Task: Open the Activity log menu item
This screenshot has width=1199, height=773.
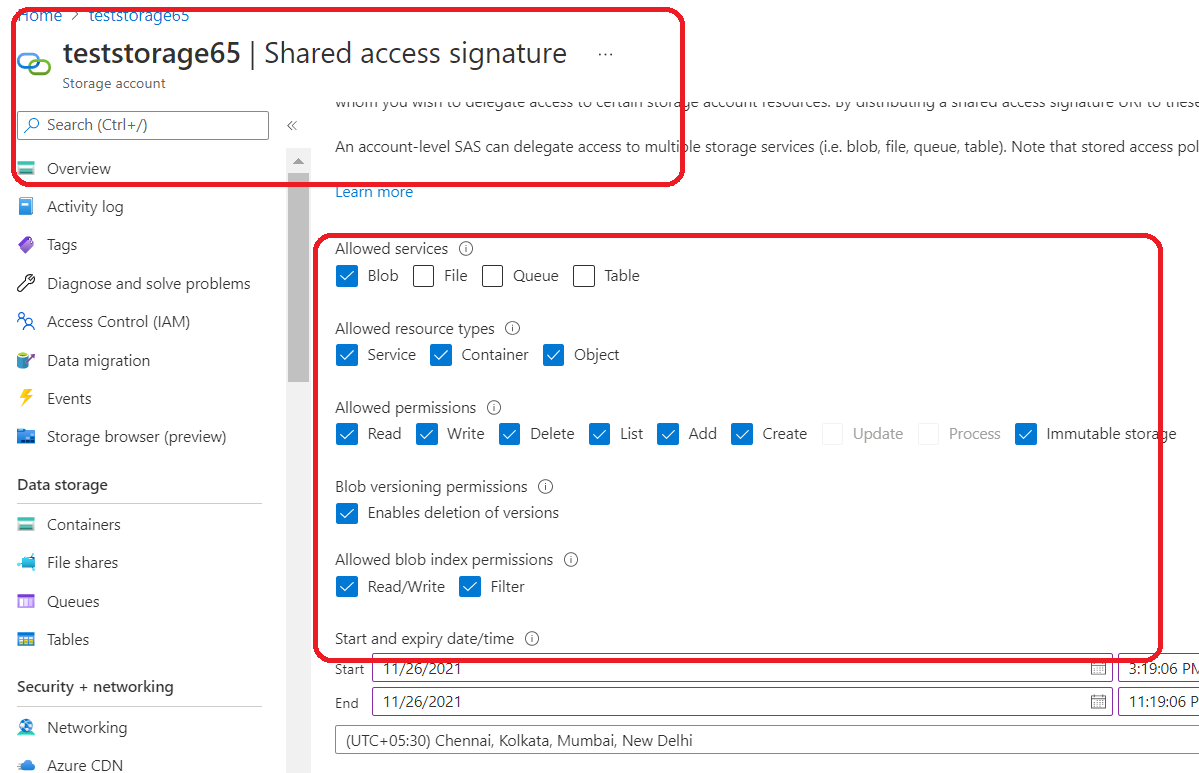Action: pyautogui.click(x=85, y=206)
